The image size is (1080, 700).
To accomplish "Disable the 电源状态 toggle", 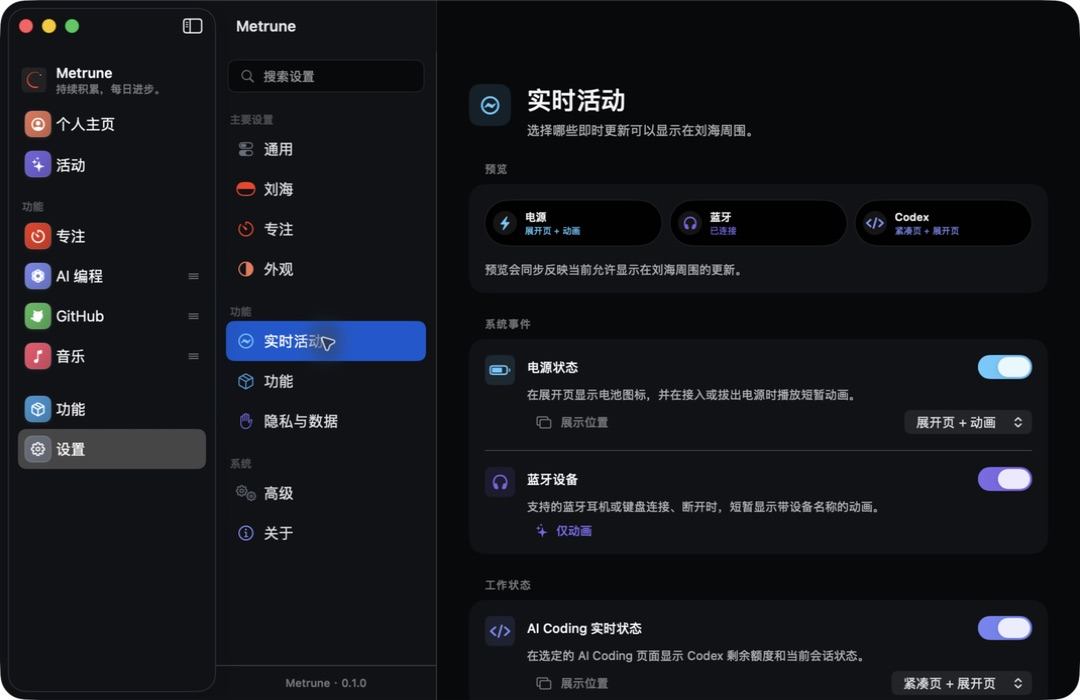I will coord(1004,367).
